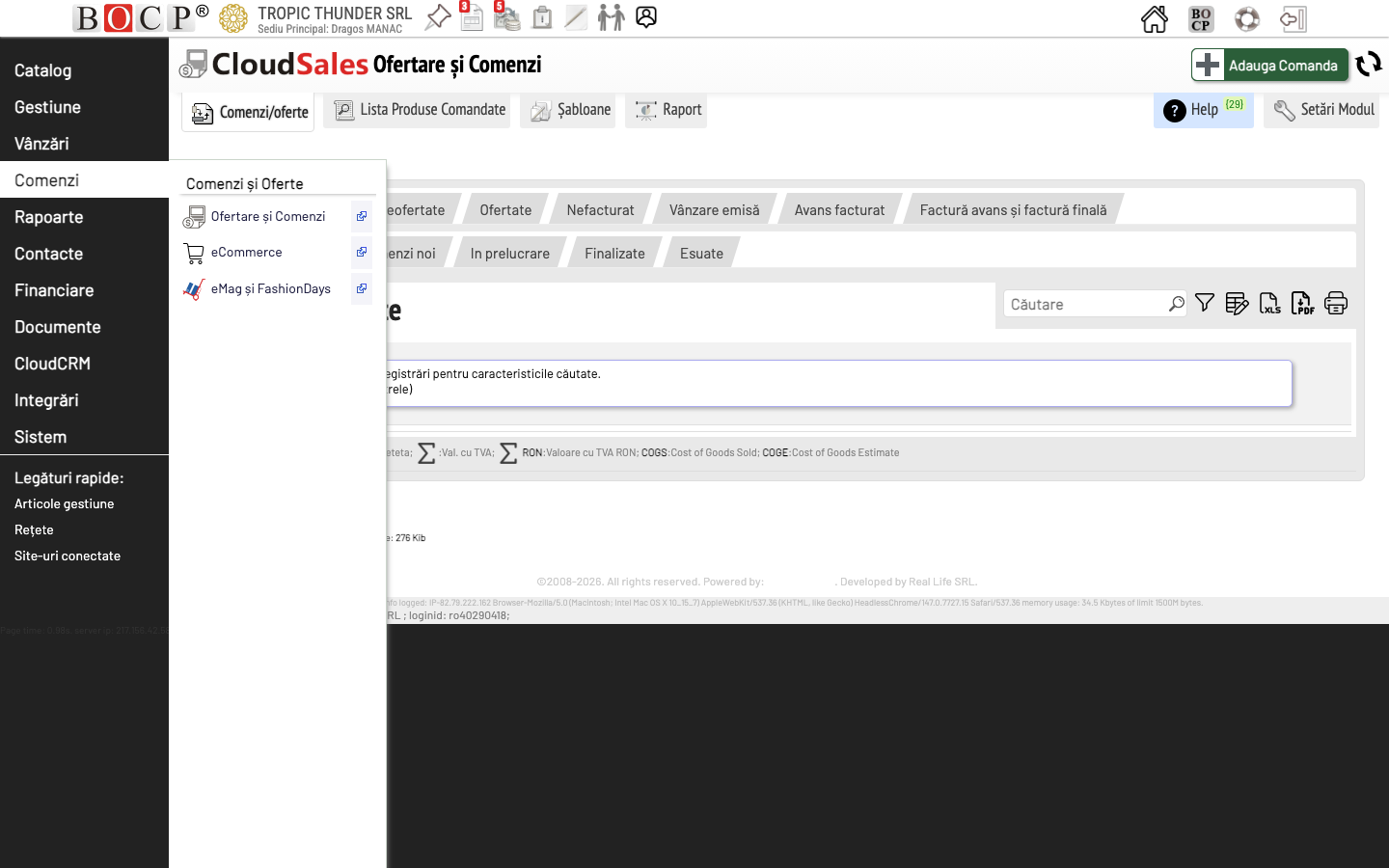Viewport: 1389px width, 868px height.
Task: Click the filter funnel icon
Action: (1205, 303)
